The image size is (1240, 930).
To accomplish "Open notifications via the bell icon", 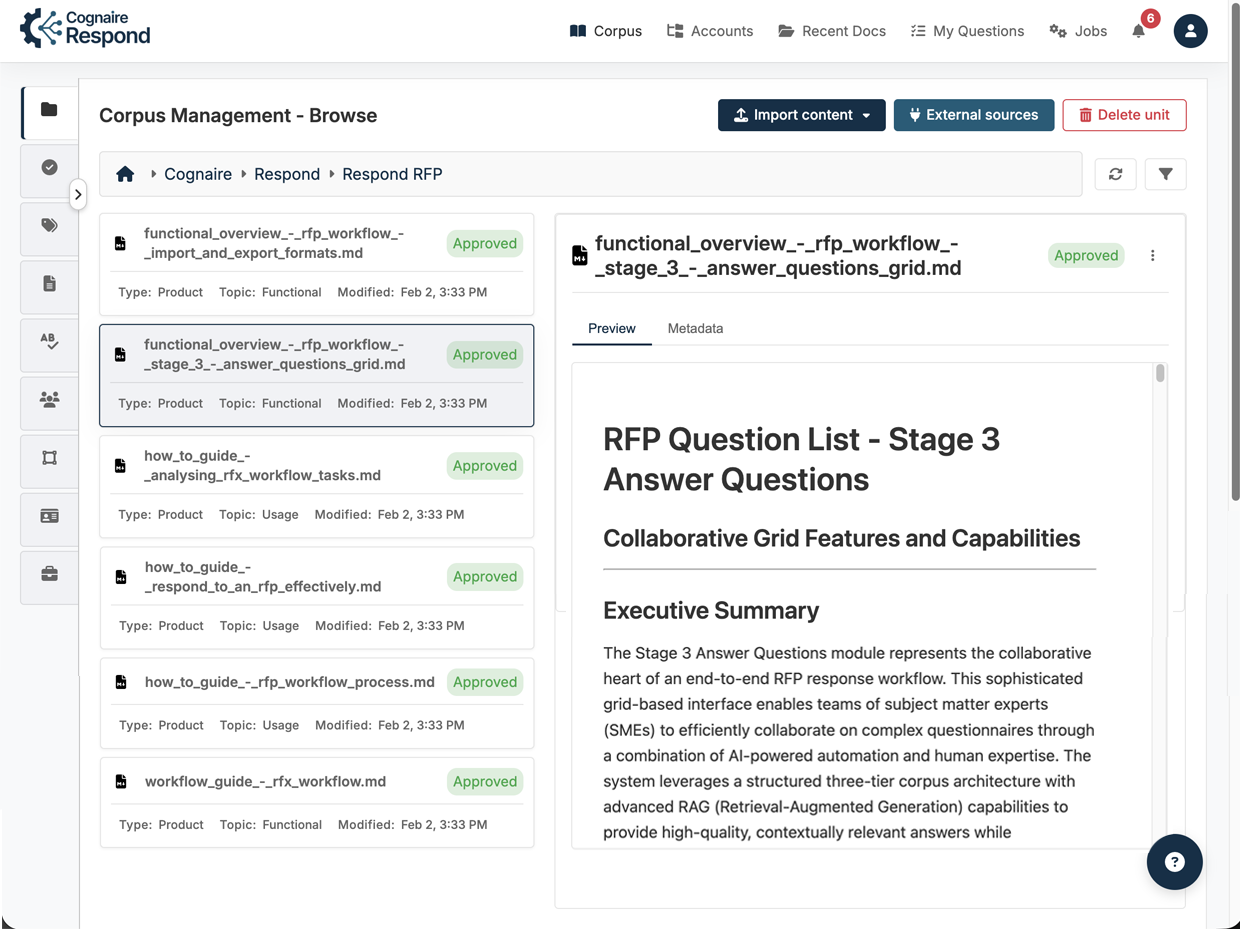I will click(1138, 31).
